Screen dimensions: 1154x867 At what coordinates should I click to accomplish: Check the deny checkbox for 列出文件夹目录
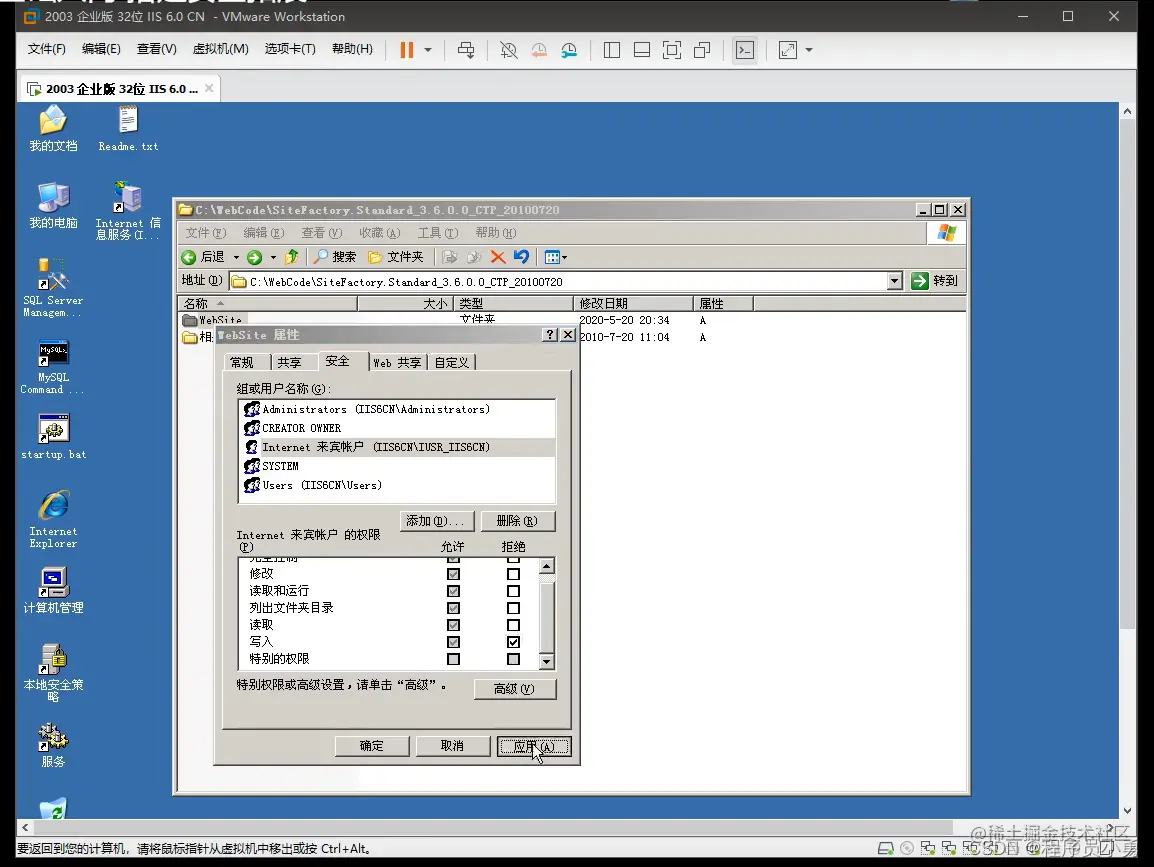513,608
